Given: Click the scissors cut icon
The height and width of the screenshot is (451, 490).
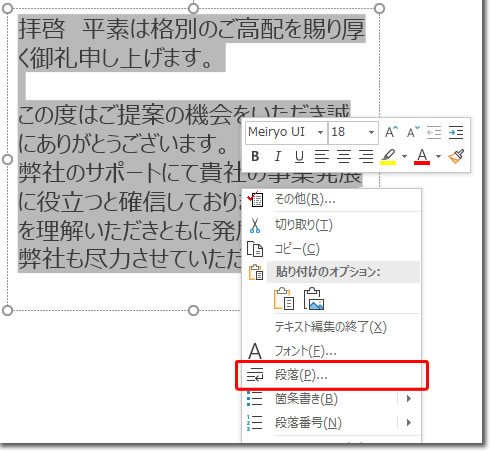Looking at the screenshot, I should [255, 225].
